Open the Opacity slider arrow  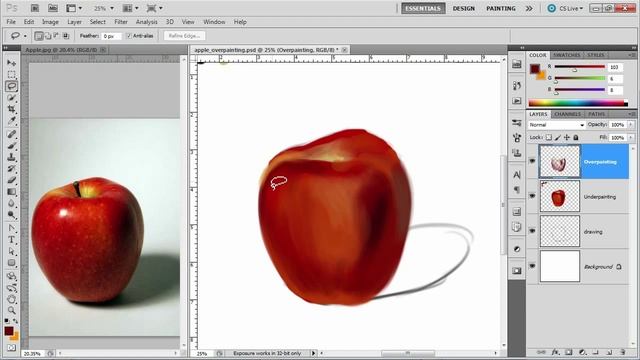pos(631,124)
